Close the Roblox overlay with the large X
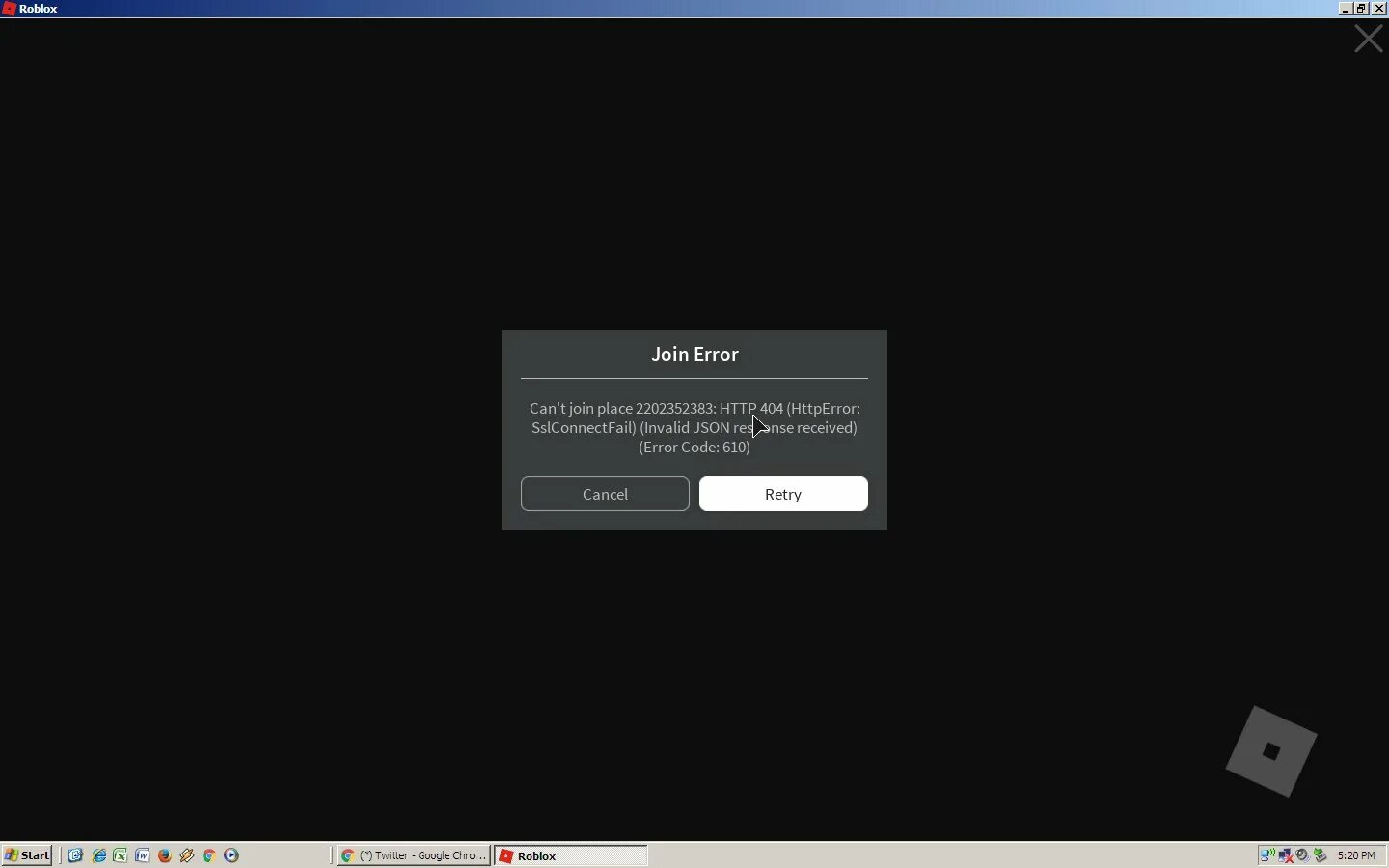Image resolution: width=1389 pixels, height=868 pixels. point(1369,40)
